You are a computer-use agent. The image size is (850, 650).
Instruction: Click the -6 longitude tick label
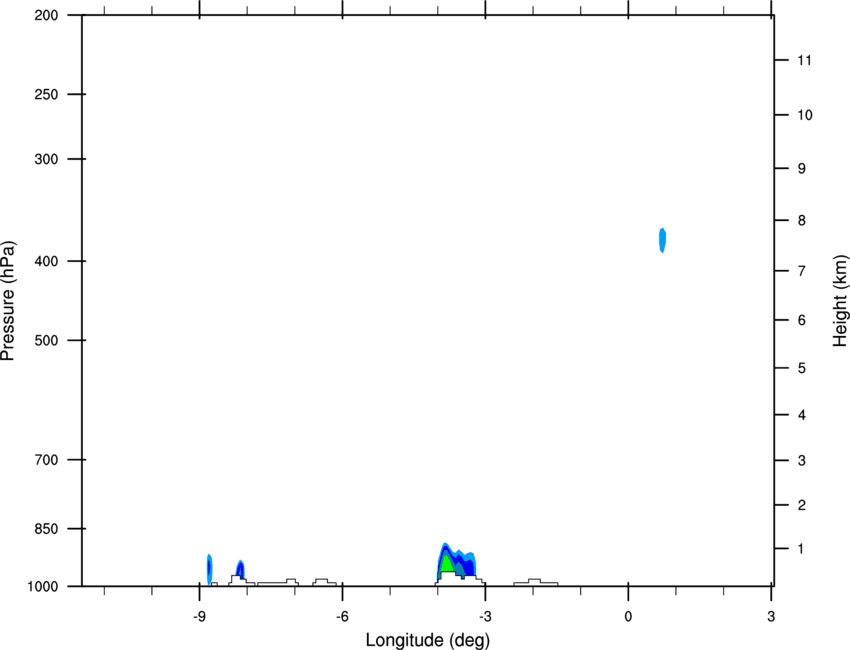click(x=342, y=616)
